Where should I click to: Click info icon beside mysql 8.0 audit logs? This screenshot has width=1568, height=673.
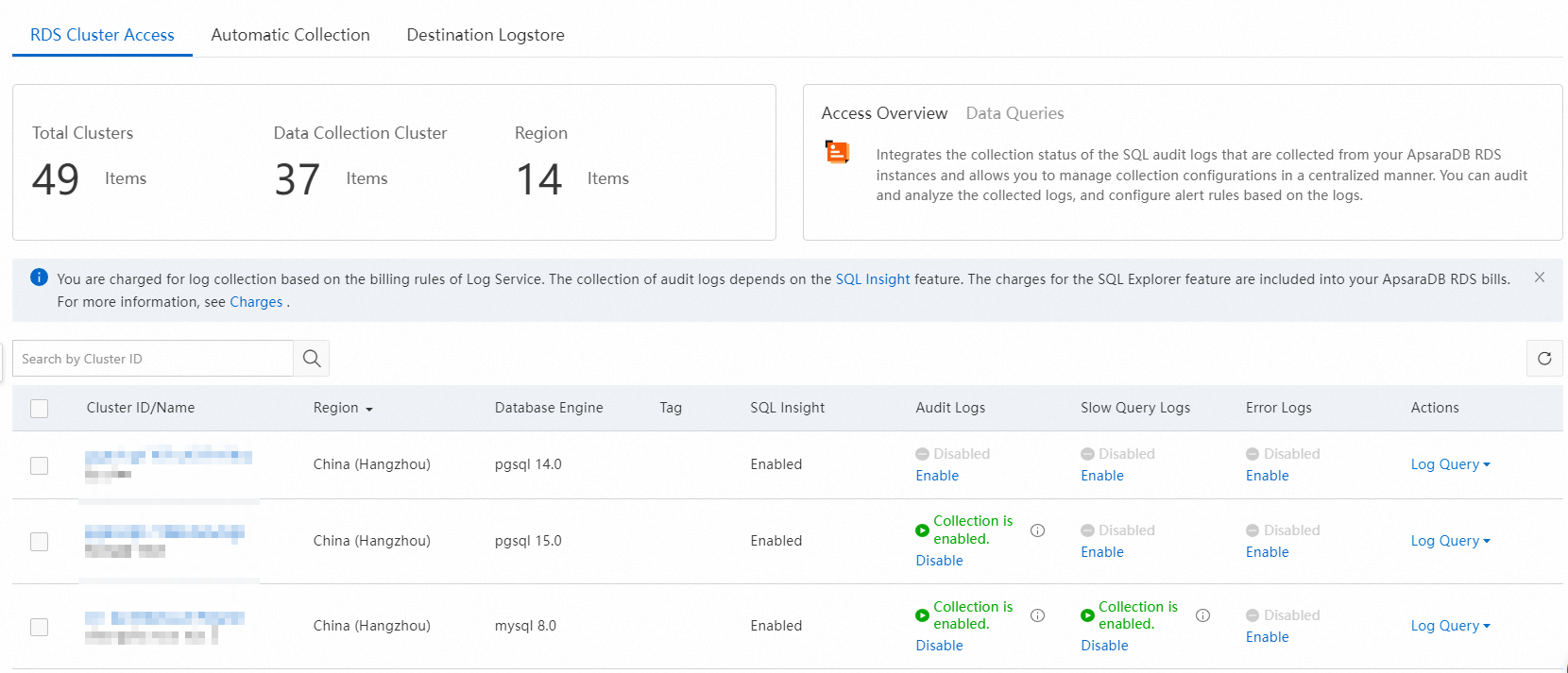coord(1037,615)
